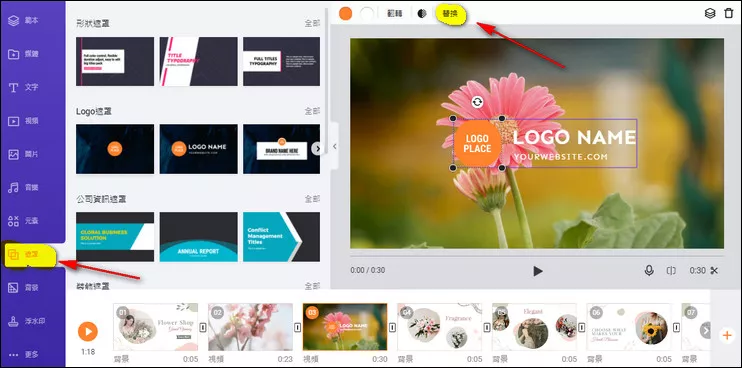Select storyboard clip 01 Flower Shop

coord(156,327)
